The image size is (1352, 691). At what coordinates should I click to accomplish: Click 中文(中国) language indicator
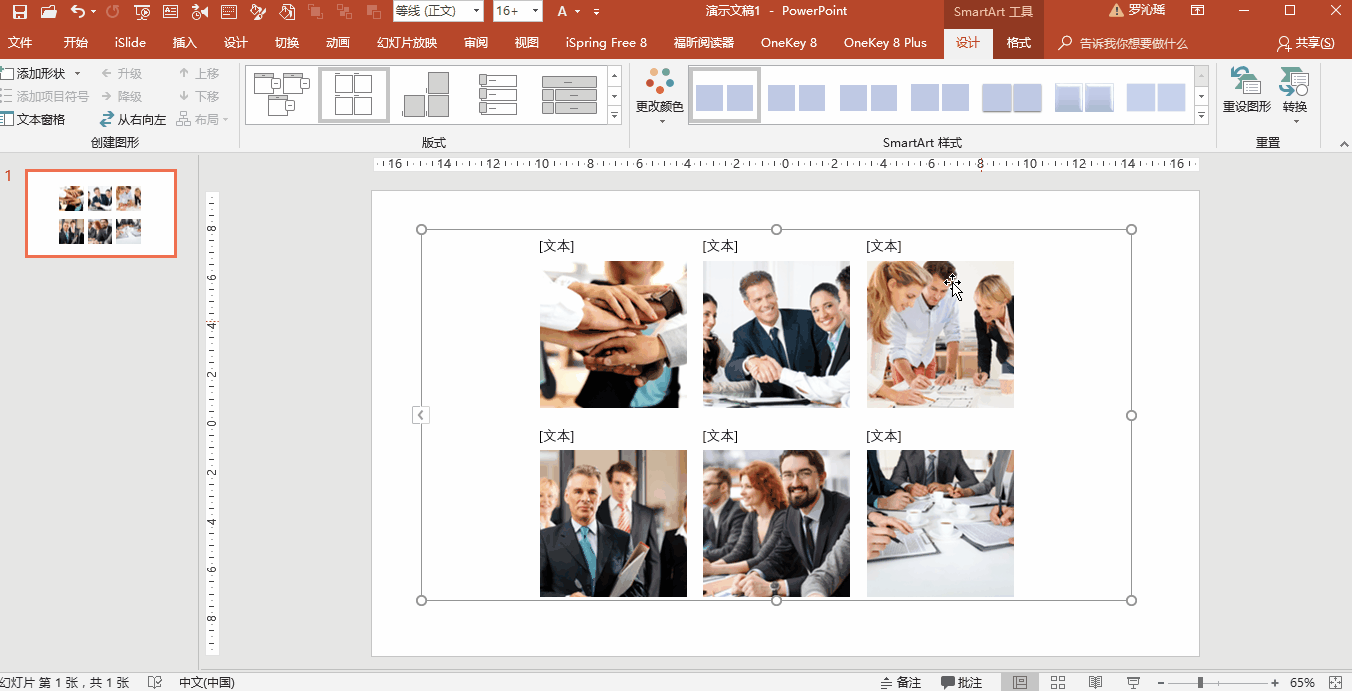[207, 682]
